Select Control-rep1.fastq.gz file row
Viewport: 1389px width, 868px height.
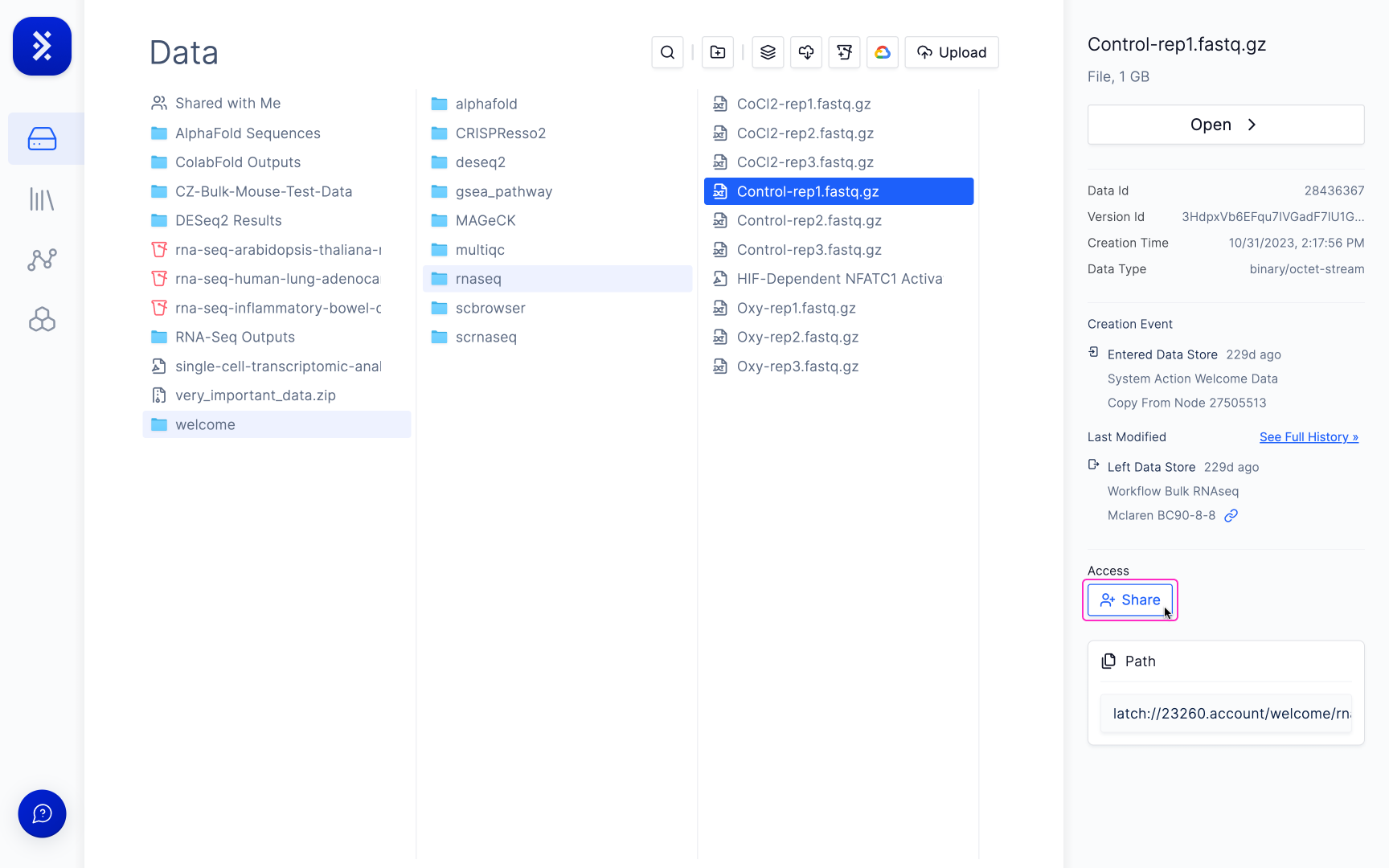point(838,191)
